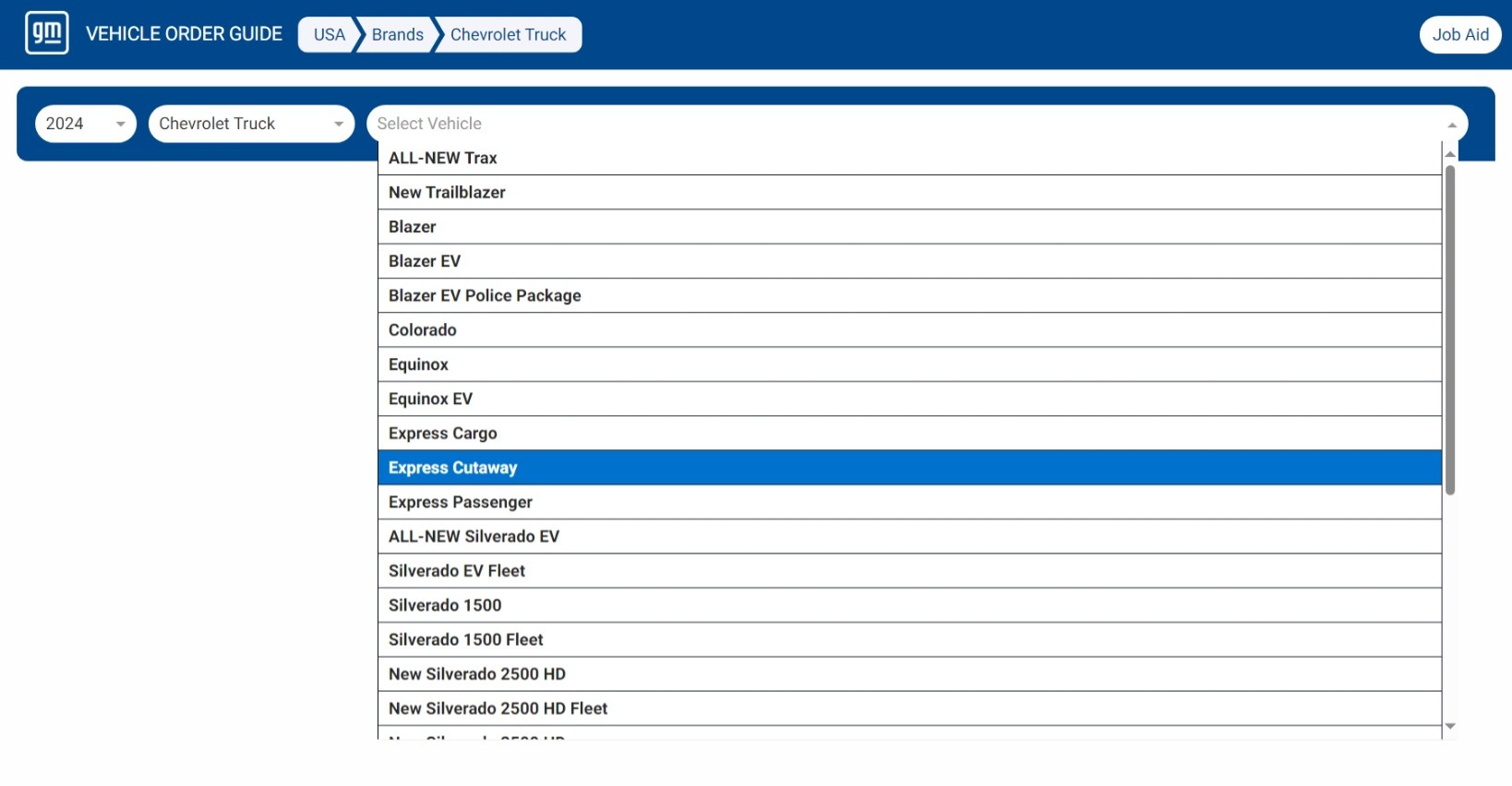Select the Equinox EV option
The height and width of the screenshot is (786, 1512).
[x=909, y=399]
